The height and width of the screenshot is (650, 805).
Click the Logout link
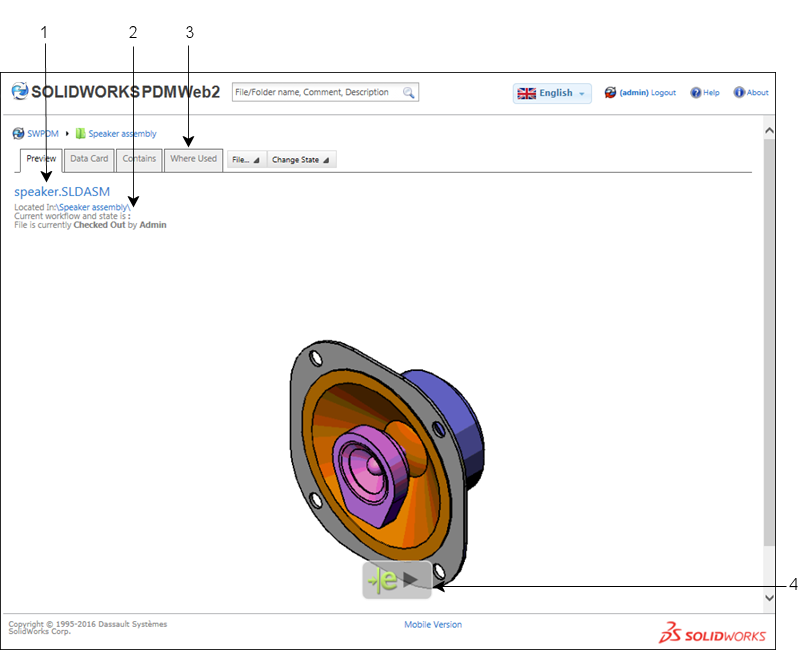tap(663, 93)
